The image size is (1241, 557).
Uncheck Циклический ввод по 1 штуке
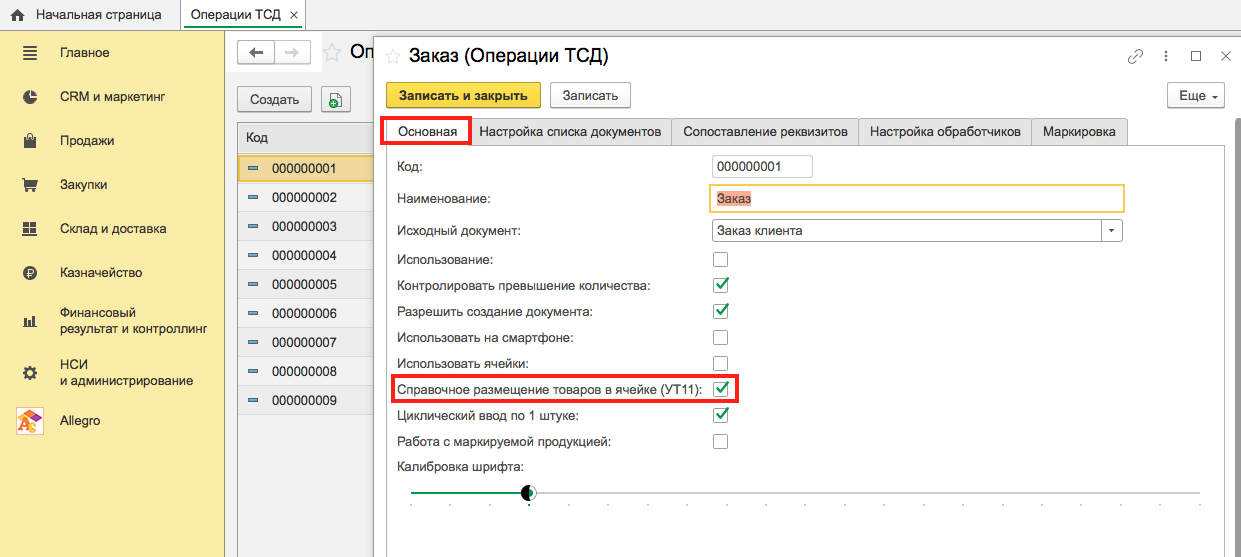coord(720,415)
